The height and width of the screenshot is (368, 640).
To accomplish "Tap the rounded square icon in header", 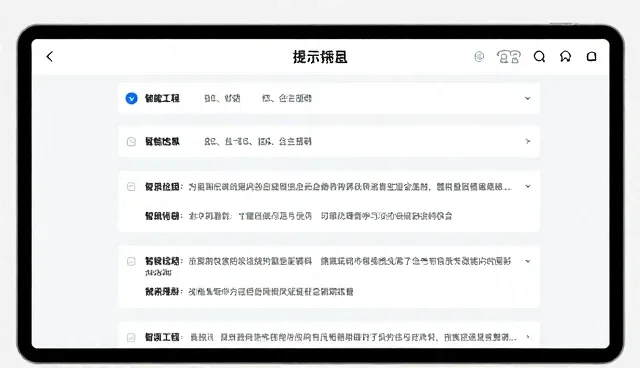I will point(591,56).
